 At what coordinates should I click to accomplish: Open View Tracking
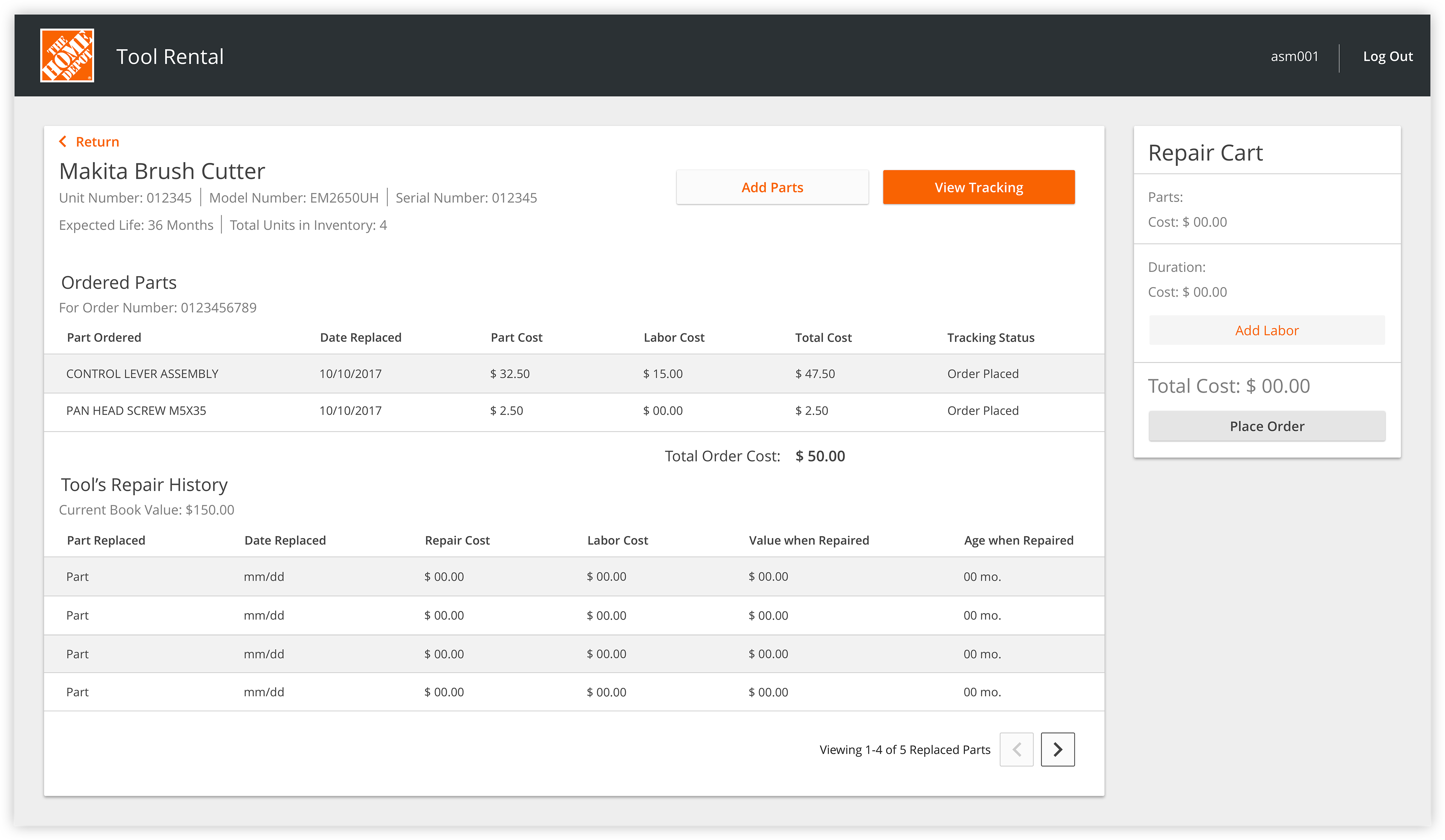(x=978, y=187)
